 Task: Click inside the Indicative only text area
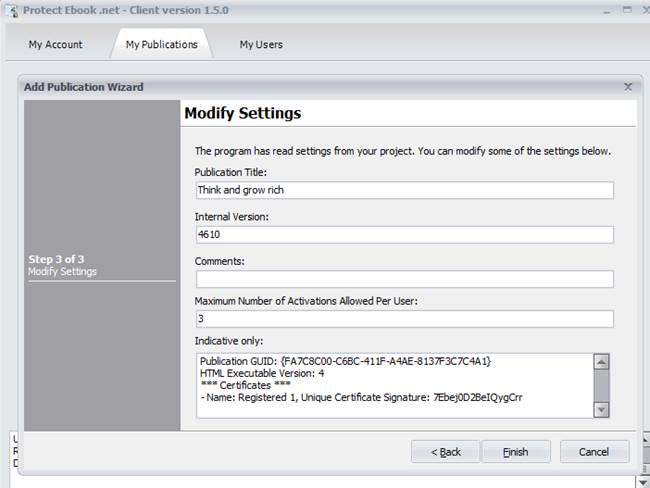[x=395, y=386]
